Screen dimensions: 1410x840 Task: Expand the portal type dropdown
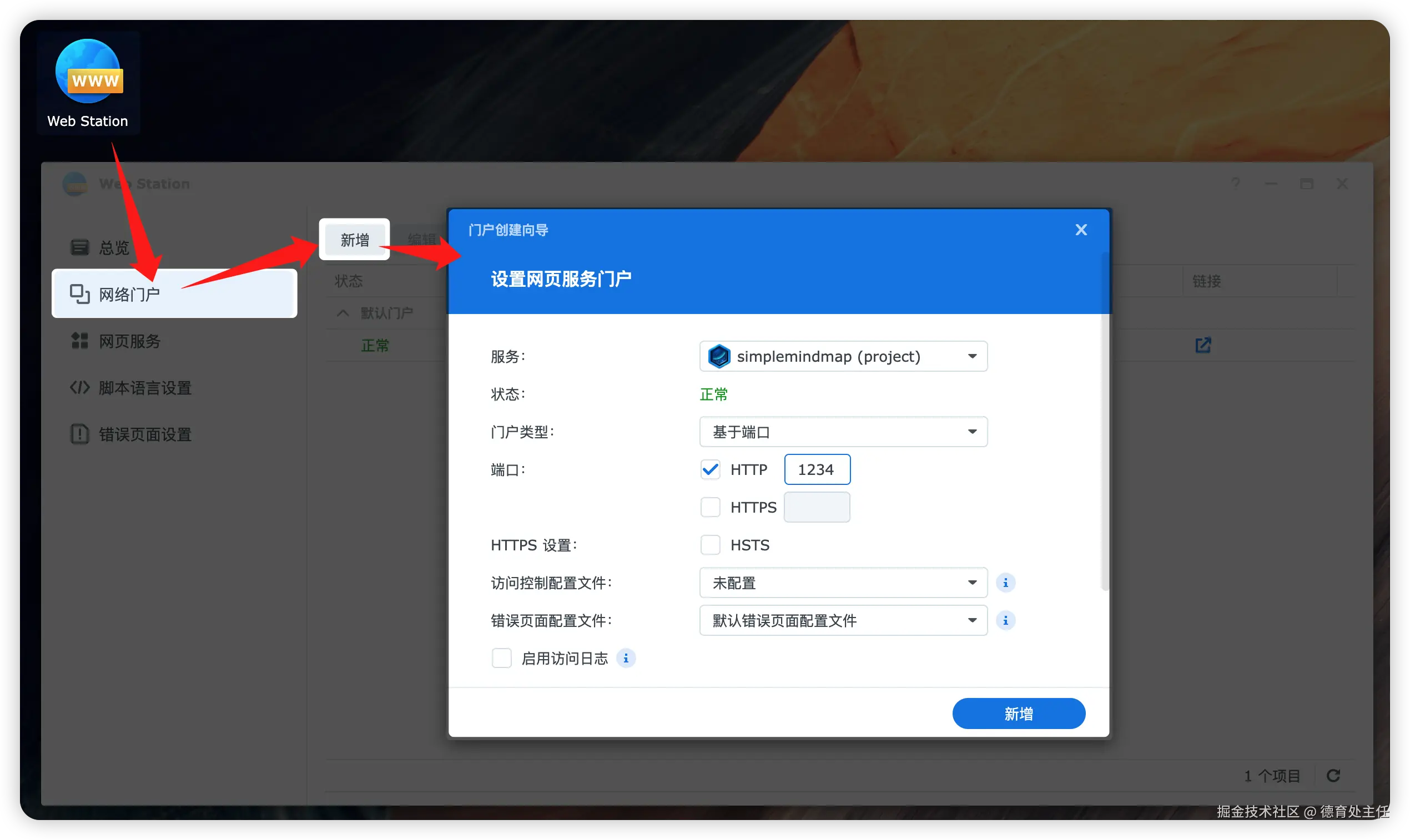pos(843,432)
